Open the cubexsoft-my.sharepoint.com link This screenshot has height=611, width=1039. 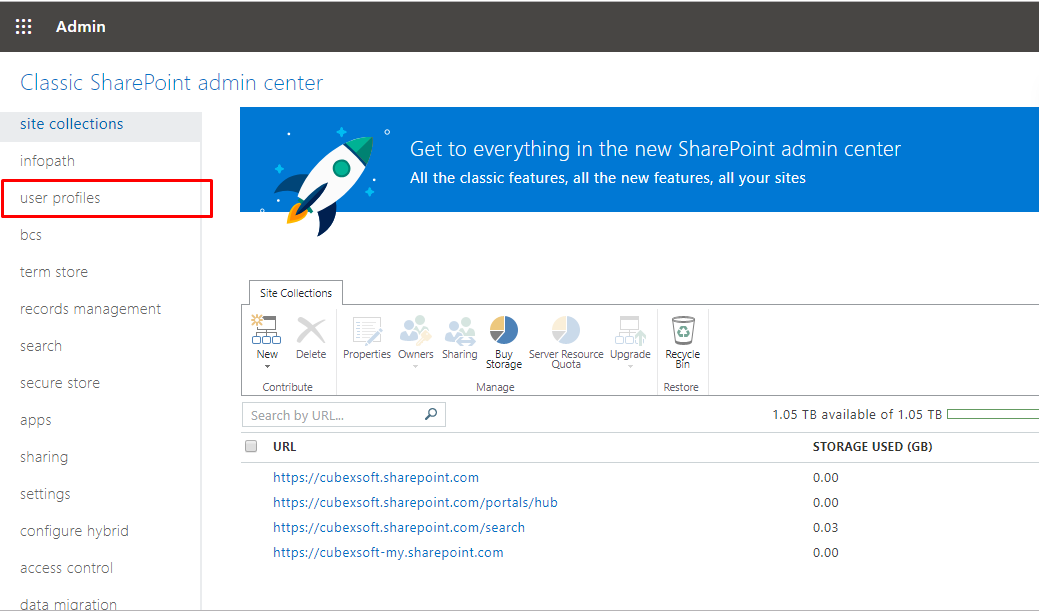point(388,553)
